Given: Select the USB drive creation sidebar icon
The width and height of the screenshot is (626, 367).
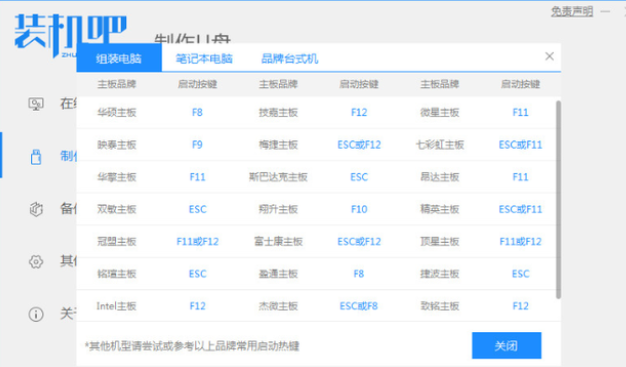Looking at the screenshot, I should coord(36,157).
